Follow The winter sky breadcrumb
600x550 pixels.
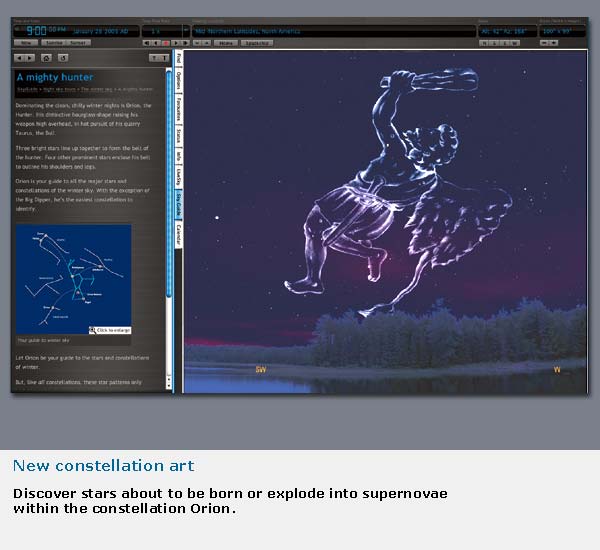pyautogui.click(x=97, y=89)
